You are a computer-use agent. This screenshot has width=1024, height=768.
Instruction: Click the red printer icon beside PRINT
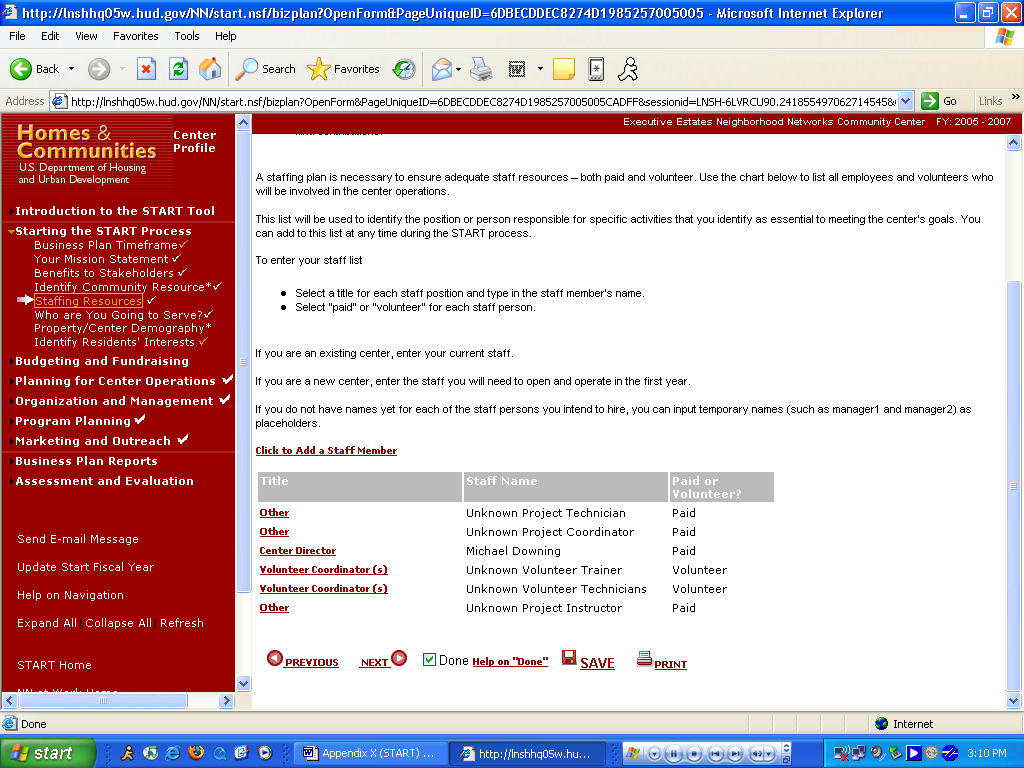pos(644,659)
